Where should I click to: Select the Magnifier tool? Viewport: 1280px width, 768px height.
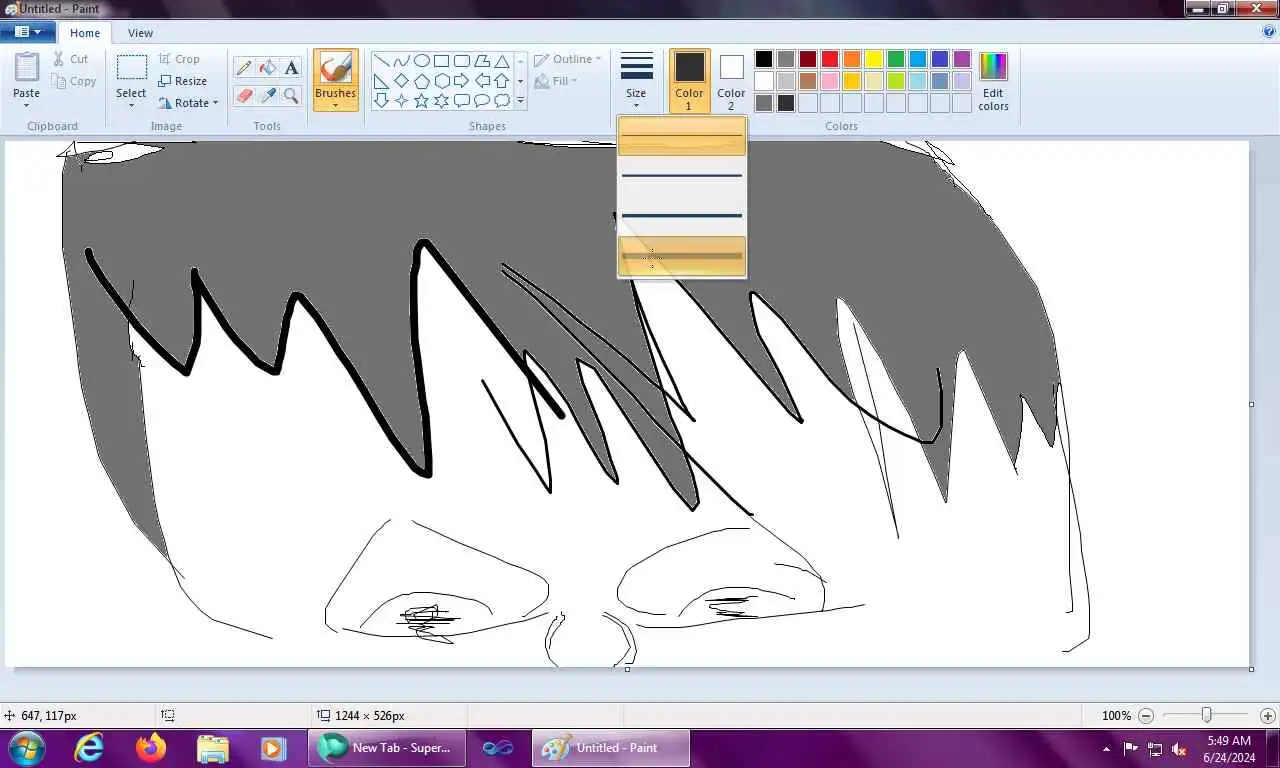[291, 96]
